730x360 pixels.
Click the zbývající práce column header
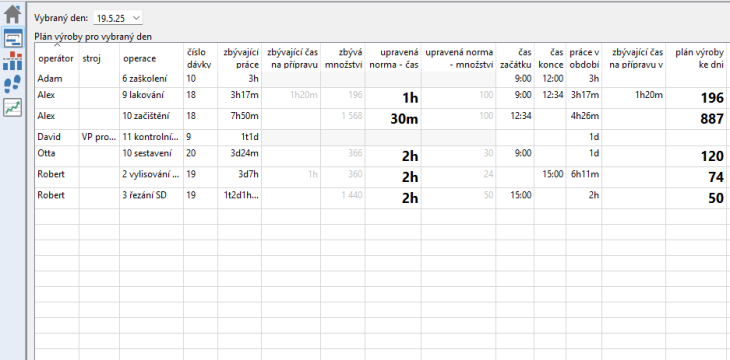[239, 58]
